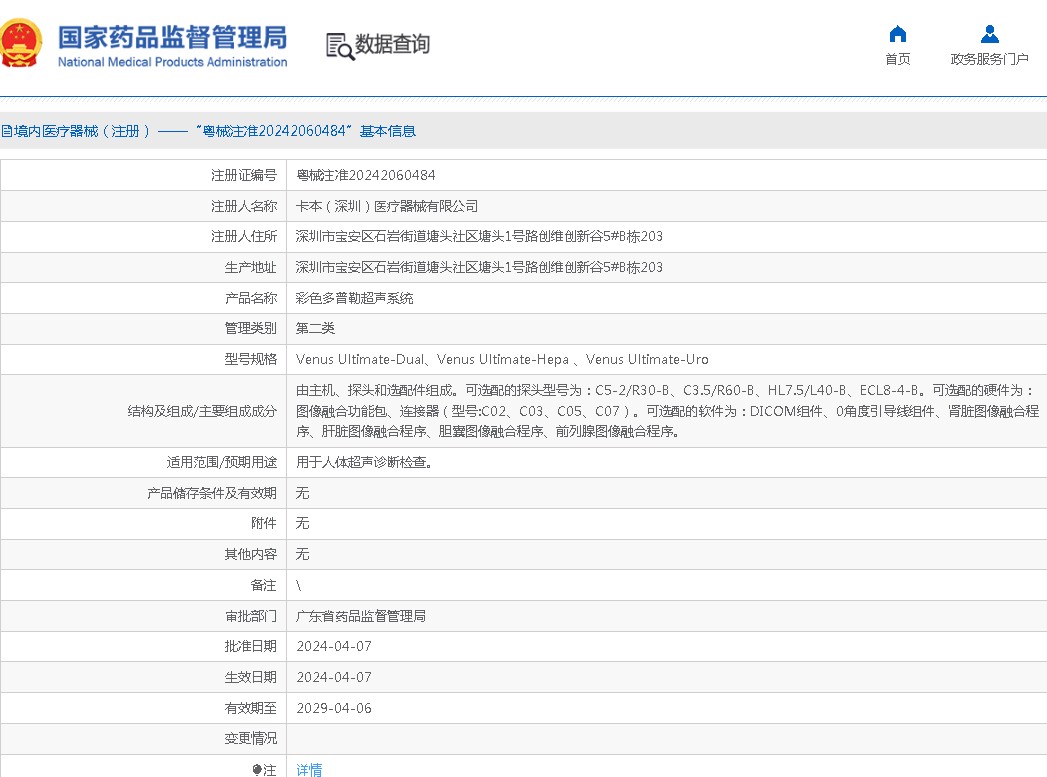Open the 详情 link in the 注 row
1047x777 pixels.
click(x=308, y=770)
